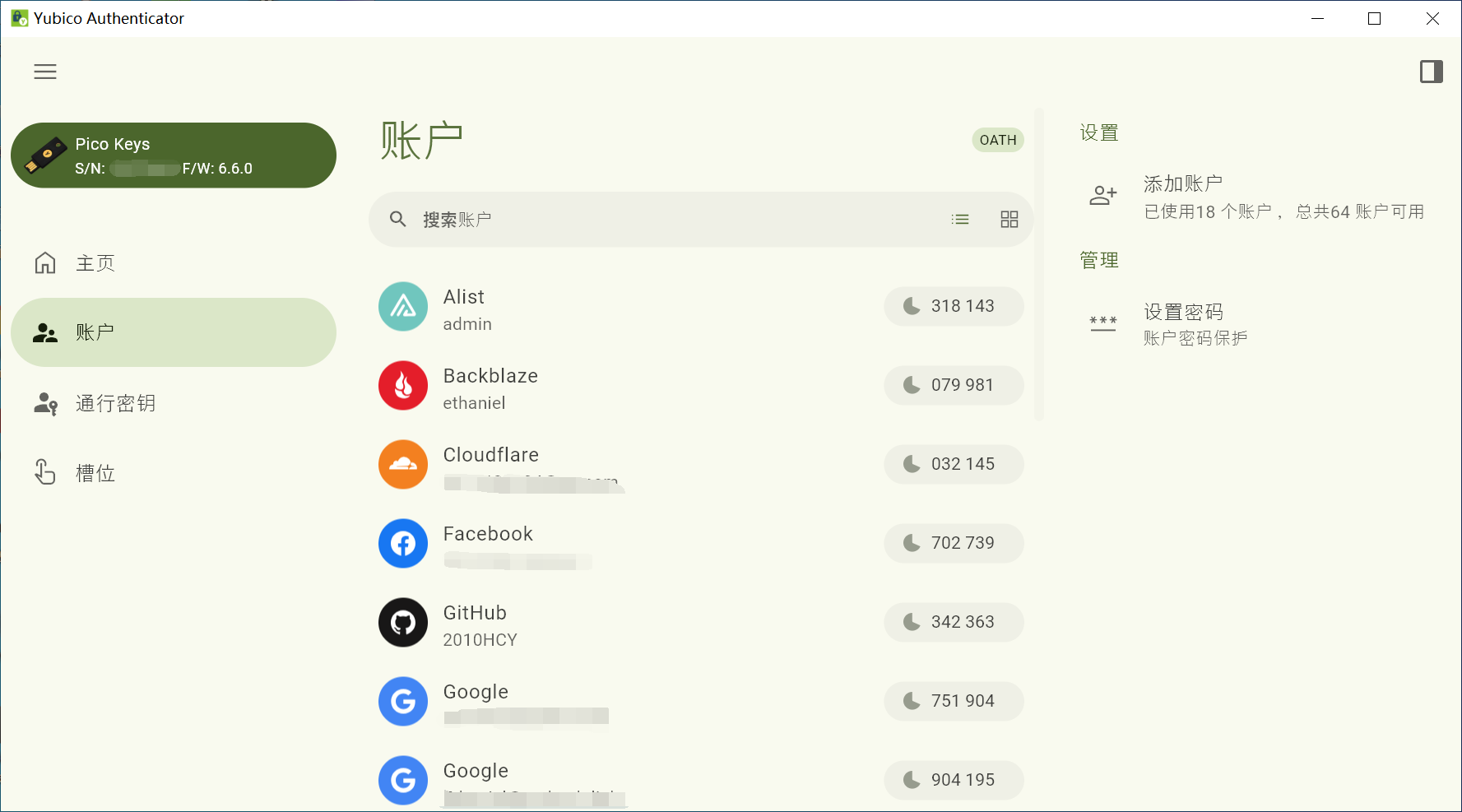Click the GitHub account icon

click(403, 623)
